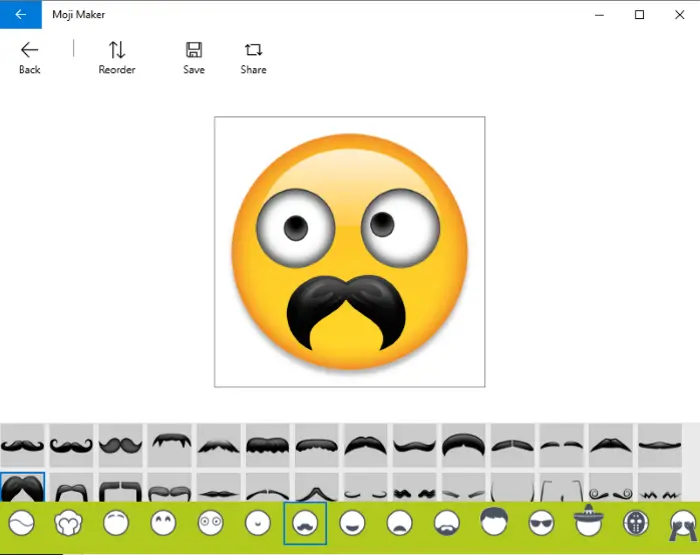Select the rounded bar mustache, seventh in top row
Viewport: 700px width, 555px height.
tap(317, 445)
